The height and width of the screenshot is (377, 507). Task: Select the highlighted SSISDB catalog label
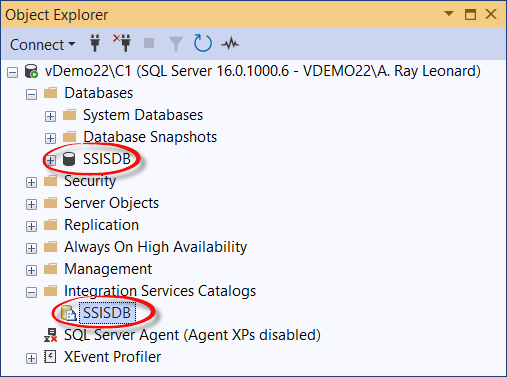click(107, 313)
